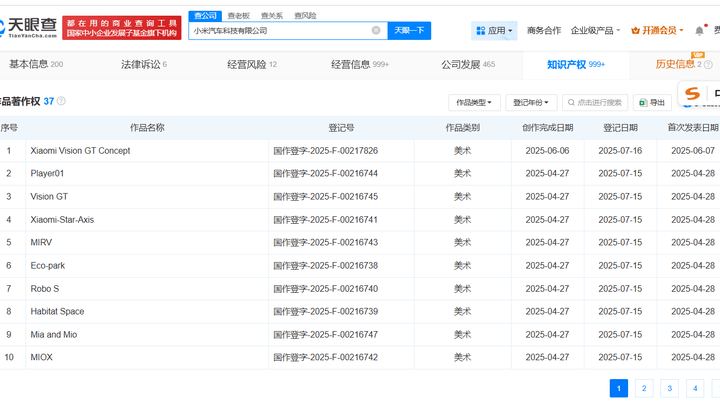Select the Habitat Space work name
Viewport: 720px width, 405px height.
coord(57,311)
